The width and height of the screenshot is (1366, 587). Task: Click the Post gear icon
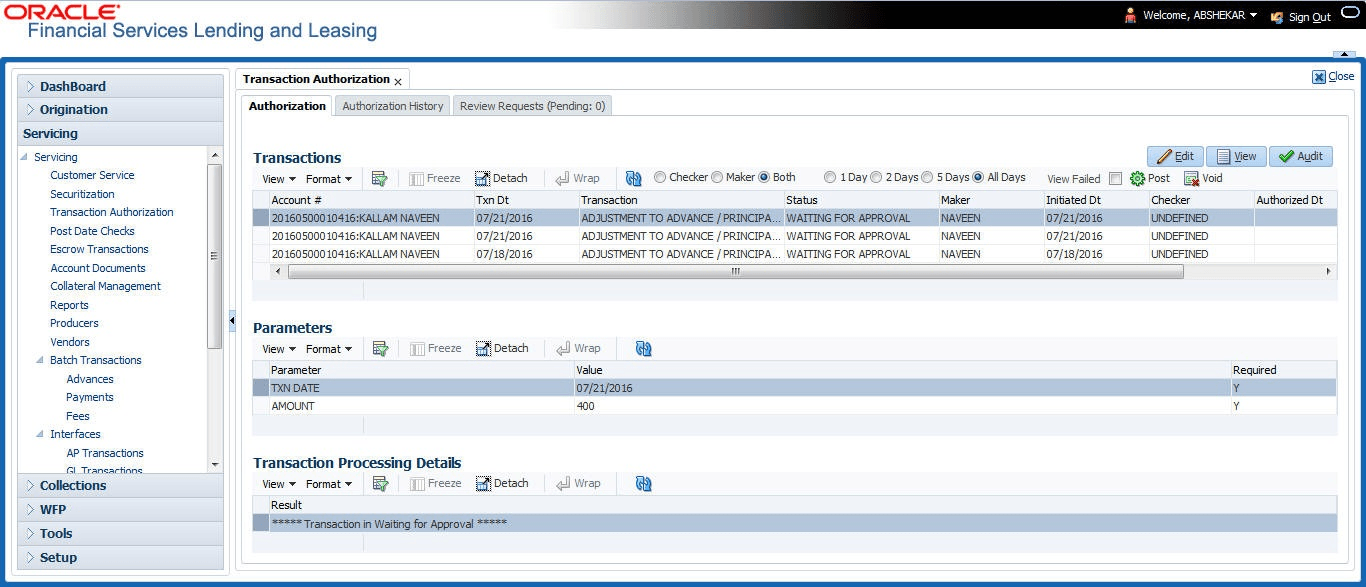point(1137,178)
